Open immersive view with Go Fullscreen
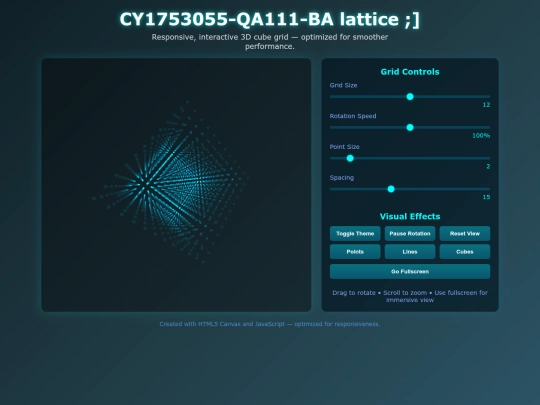Screen dimensions: 540x405 (410, 271)
